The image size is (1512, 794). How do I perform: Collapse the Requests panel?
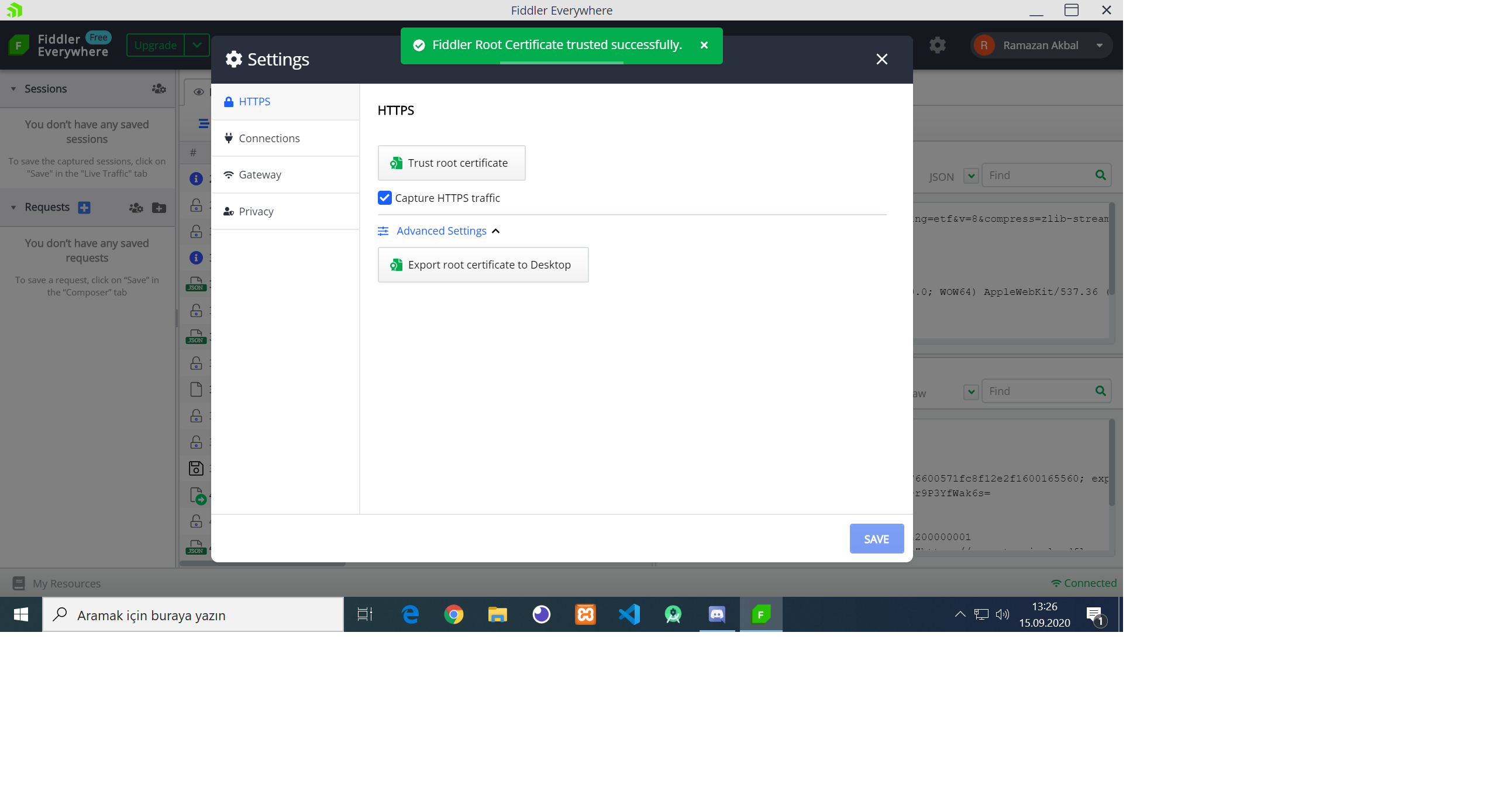pyautogui.click(x=13, y=207)
